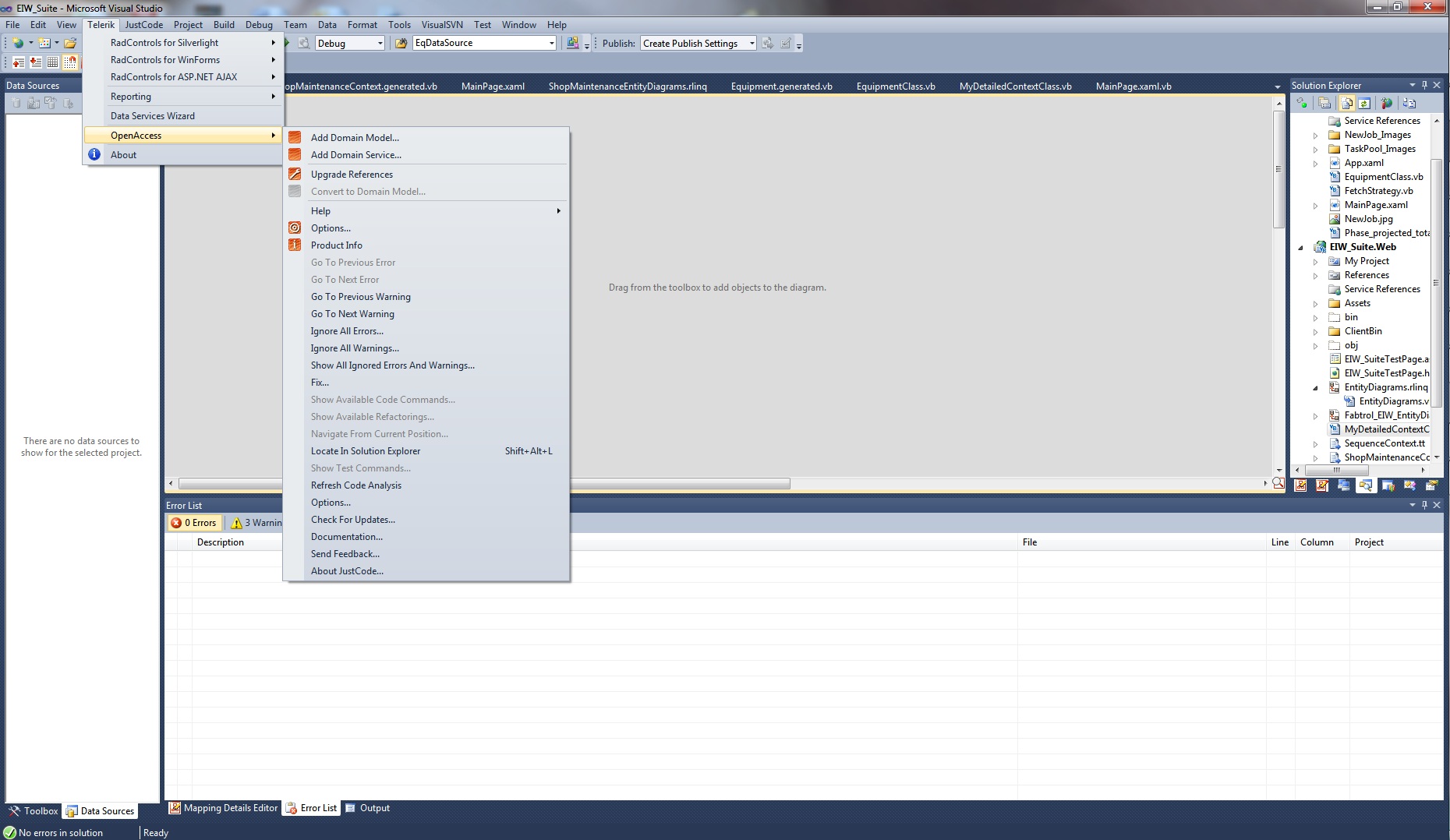Click the Product Info icon

[295, 245]
